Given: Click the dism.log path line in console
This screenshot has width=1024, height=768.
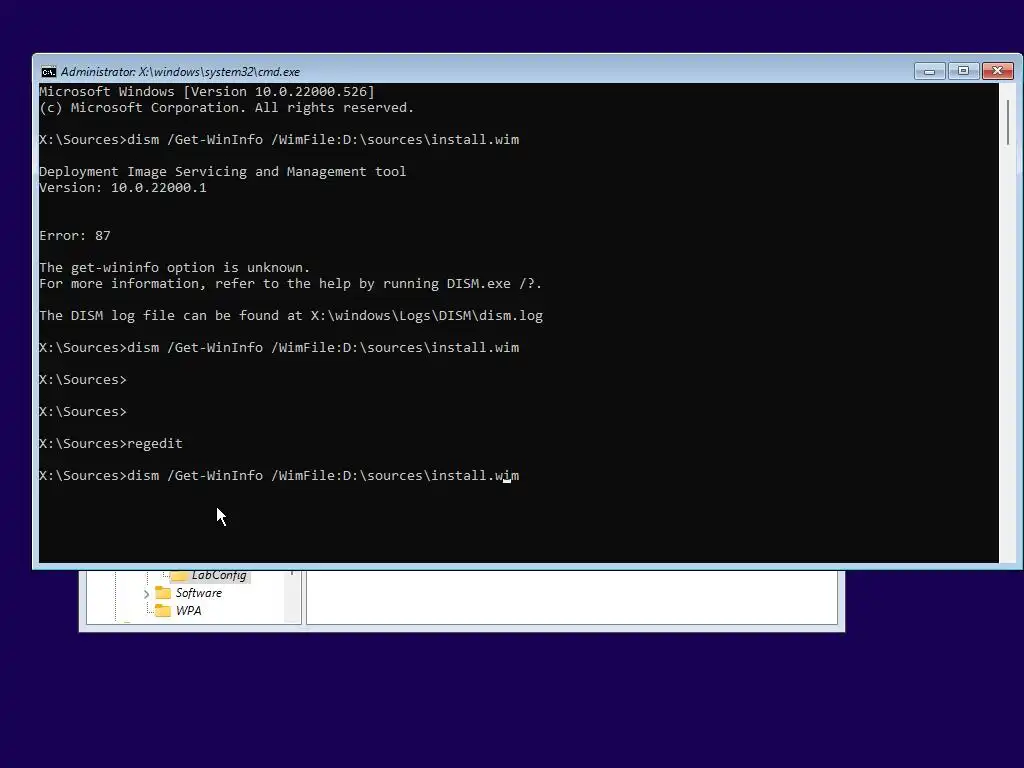Looking at the screenshot, I should pos(291,315).
